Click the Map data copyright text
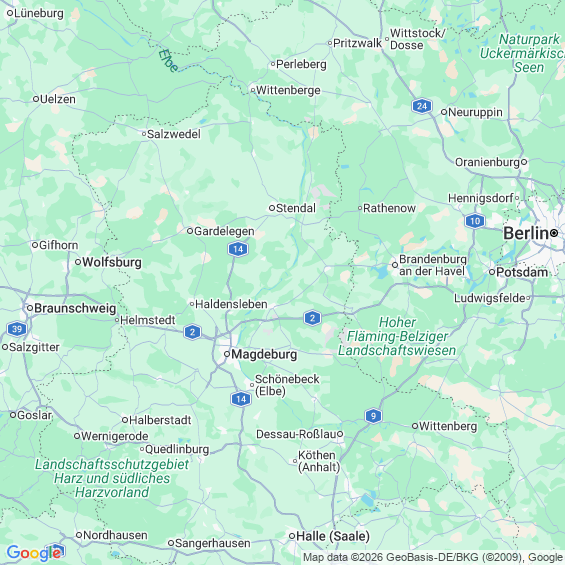 click(x=433, y=558)
